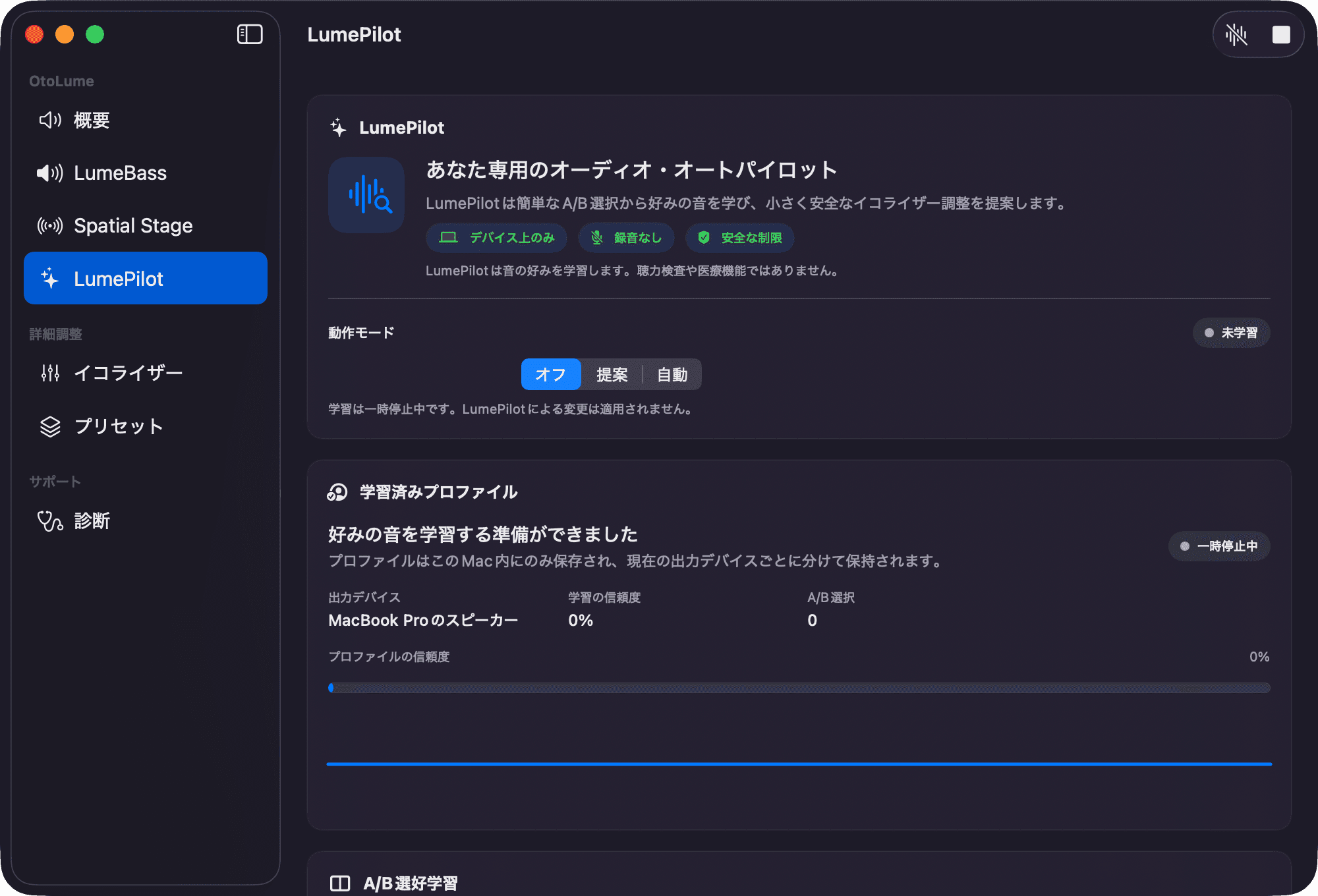
Task: Click the sparkle icon beside LumePilot sidebar item
Action: [x=50, y=278]
